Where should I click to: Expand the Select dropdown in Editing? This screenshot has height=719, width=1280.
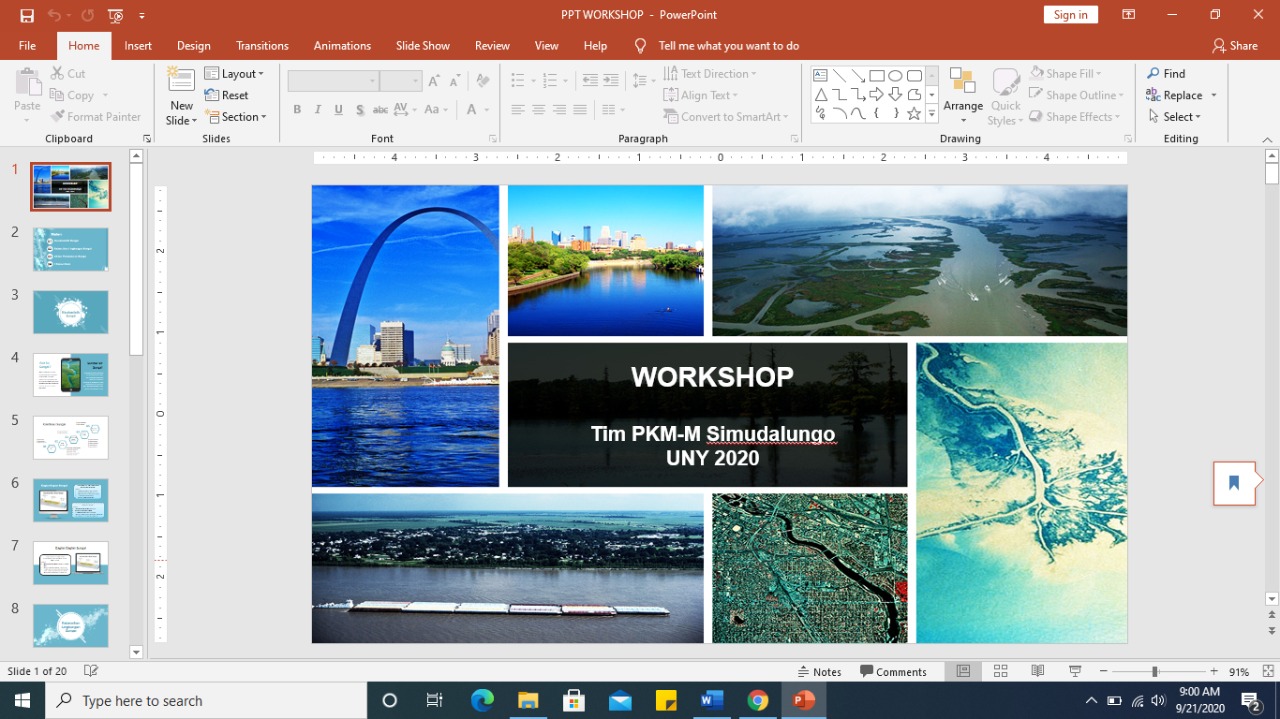1174,117
